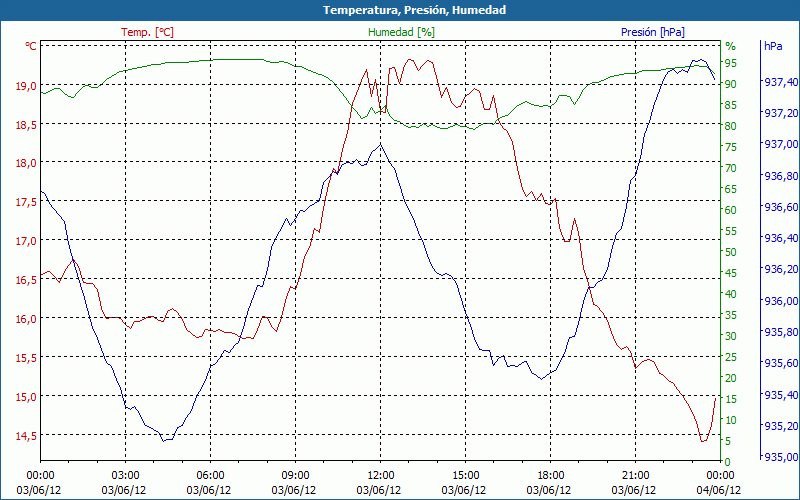Viewport: 800px width, 500px height.
Task: Click the '935,00' pressure axis value
Action: pyautogui.click(x=779, y=457)
